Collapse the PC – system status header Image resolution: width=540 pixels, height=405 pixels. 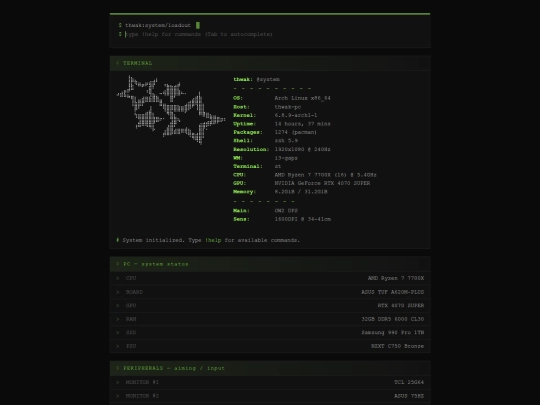click(270, 264)
